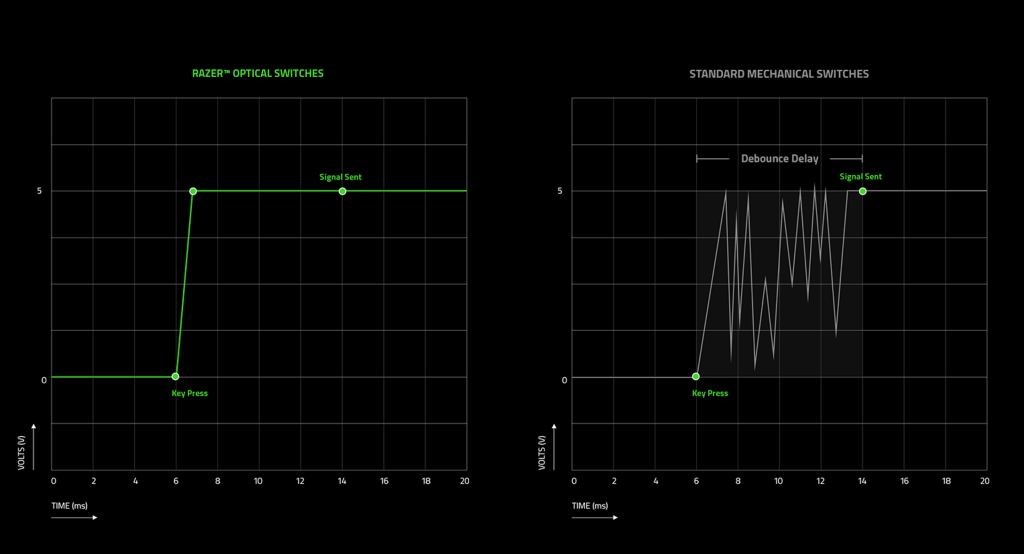
Task: Click x-axis value "14" on optical chart
Action: [342, 481]
